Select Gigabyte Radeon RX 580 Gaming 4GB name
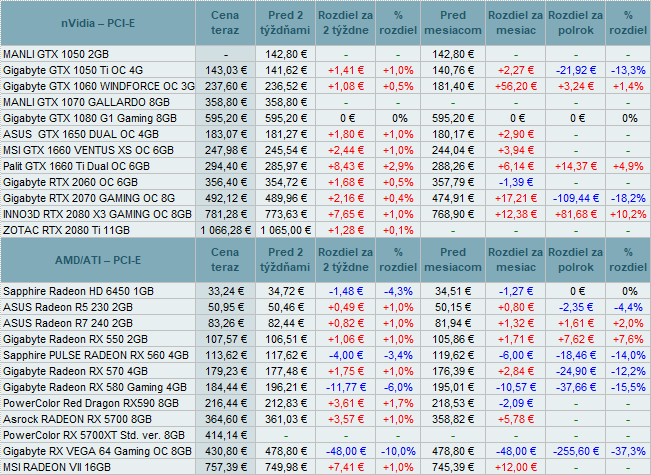Viewport: 651px width, 475px height. tap(95, 387)
